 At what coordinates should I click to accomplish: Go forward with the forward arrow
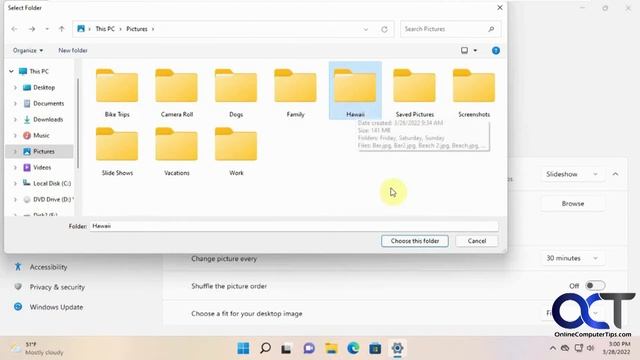(31, 29)
